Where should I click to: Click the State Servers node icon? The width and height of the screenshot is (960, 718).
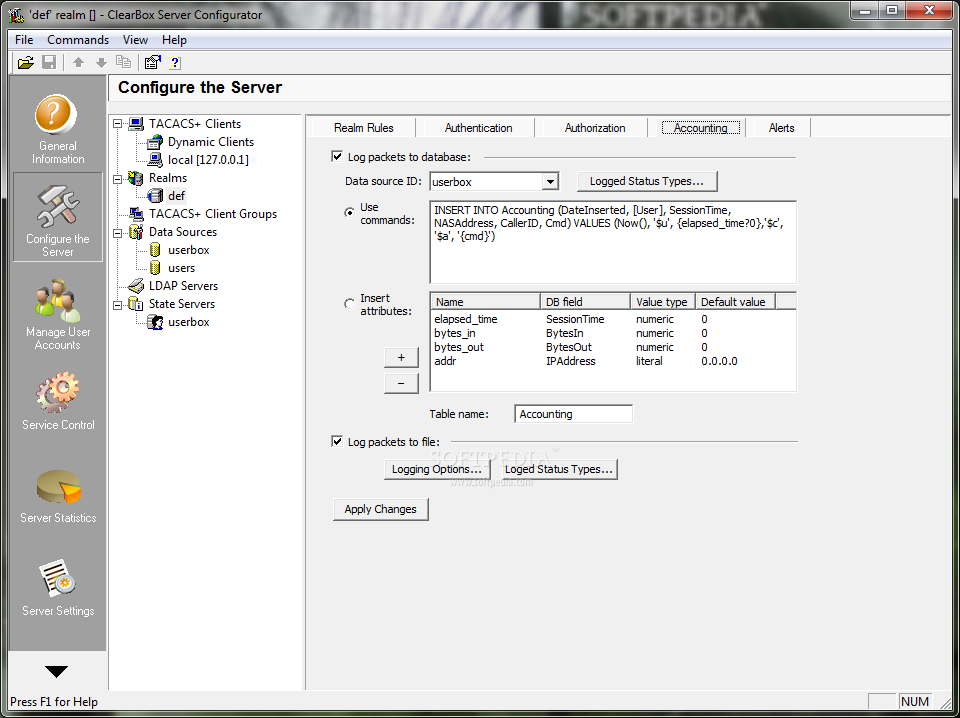(136, 304)
